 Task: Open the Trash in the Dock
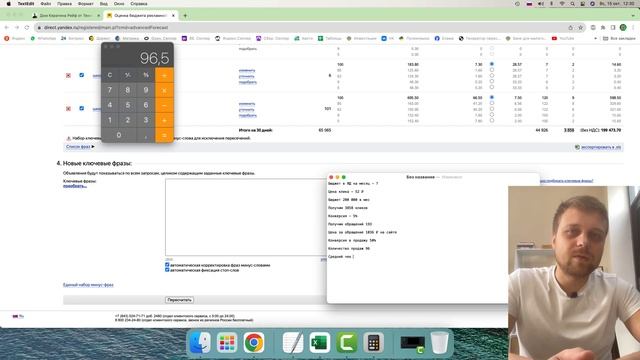[x=440, y=342]
